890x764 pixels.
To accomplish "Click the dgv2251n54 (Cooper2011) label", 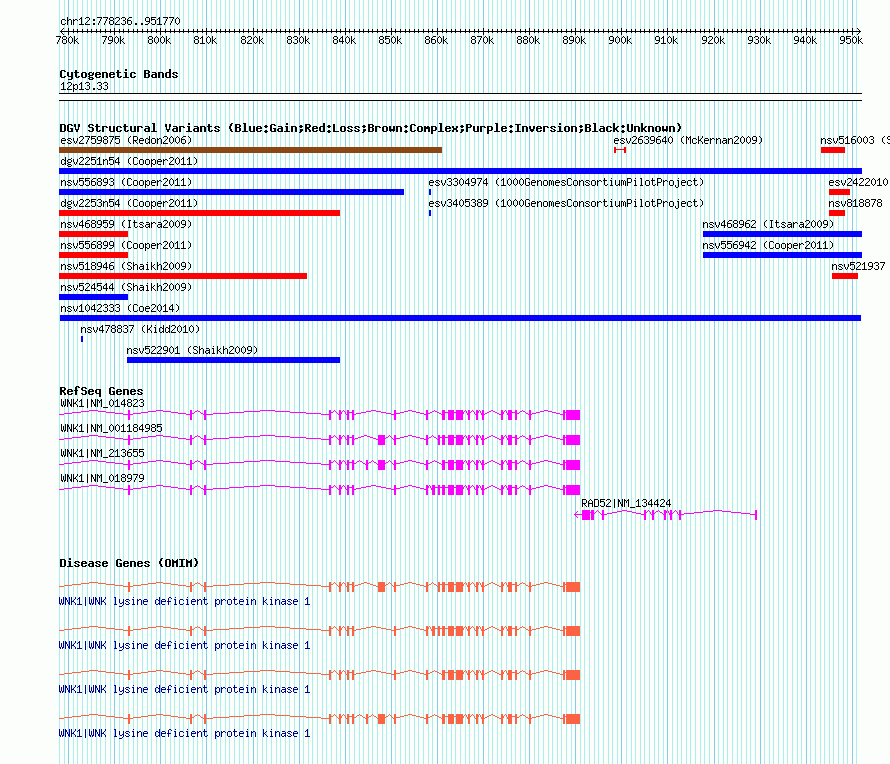I will click(129, 161).
